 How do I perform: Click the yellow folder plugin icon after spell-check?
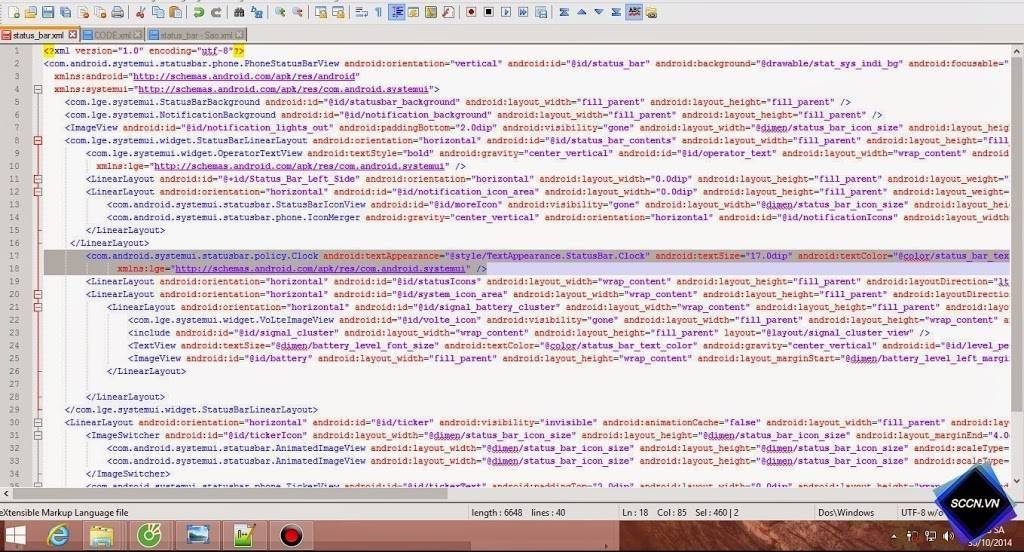point(651,12)
